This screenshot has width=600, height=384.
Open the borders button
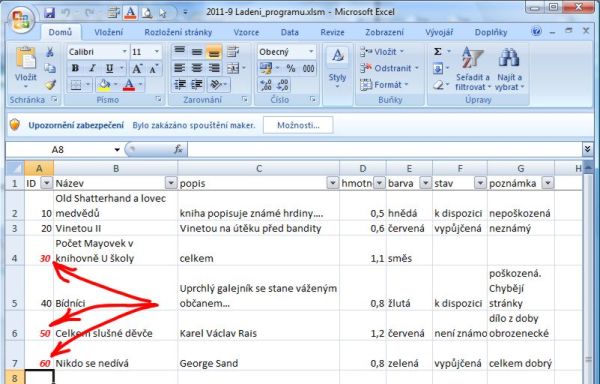(76, 85)
